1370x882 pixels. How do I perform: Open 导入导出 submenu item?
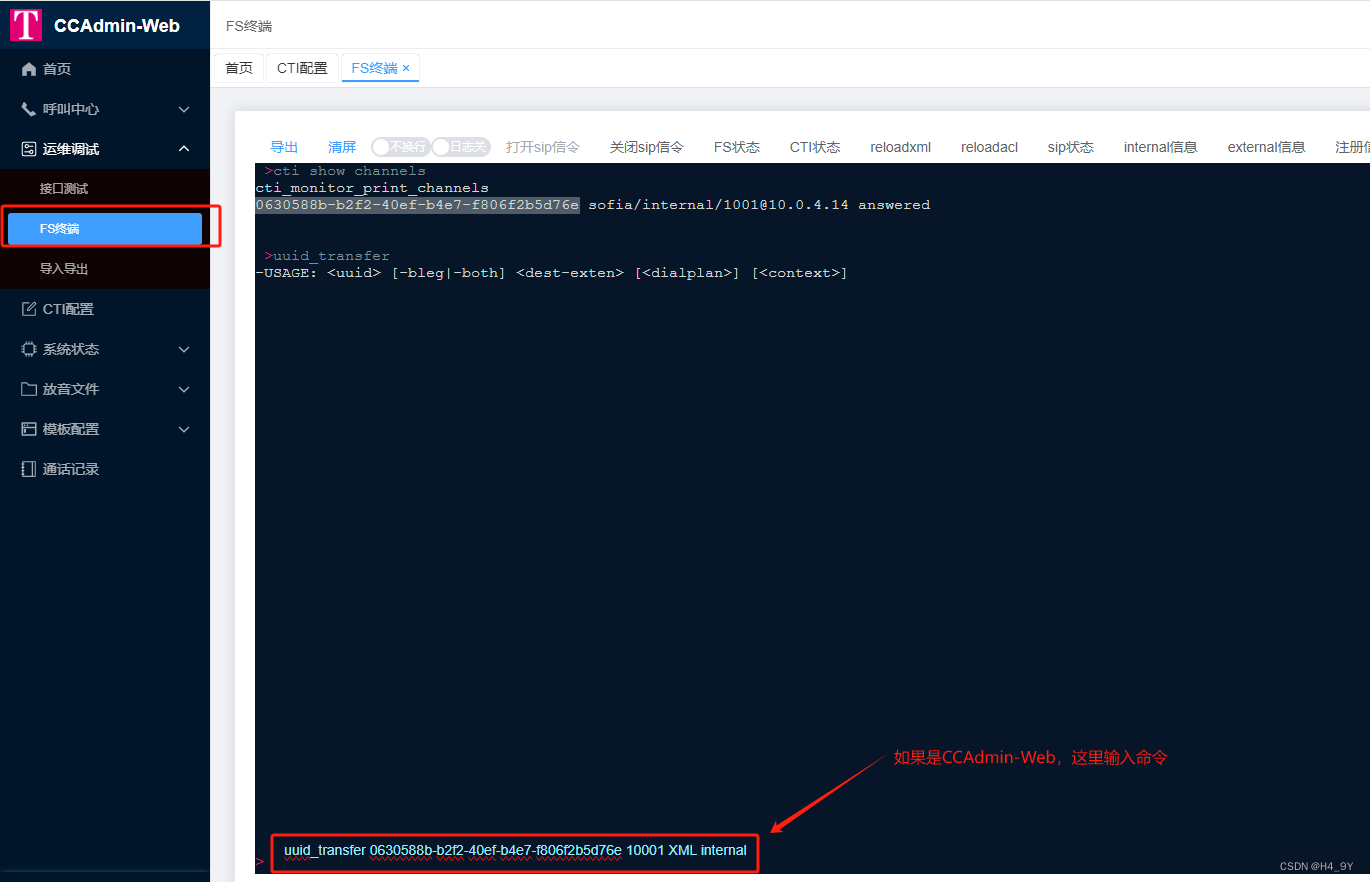click(105, 269)
